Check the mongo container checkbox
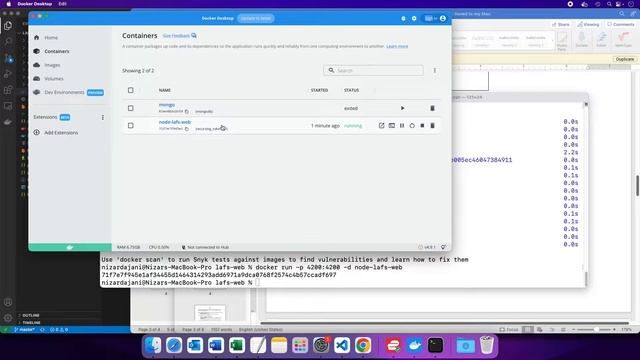 click(x=131, y=108)
